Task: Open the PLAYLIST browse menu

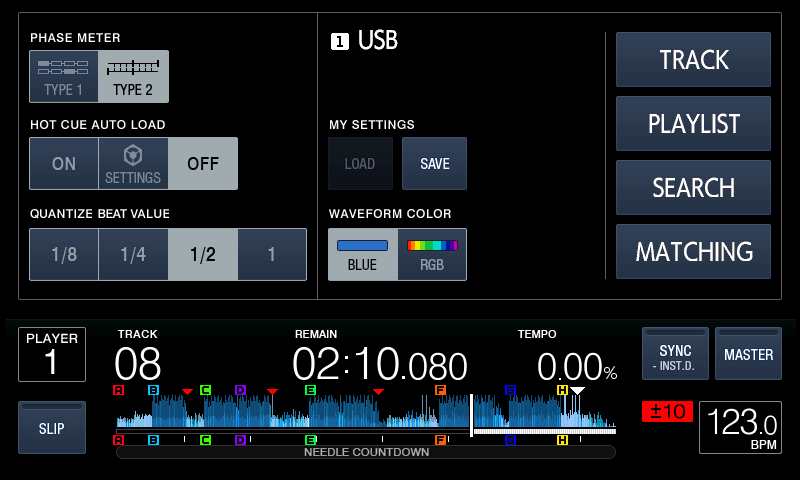Action: click(x=693, y=124)
